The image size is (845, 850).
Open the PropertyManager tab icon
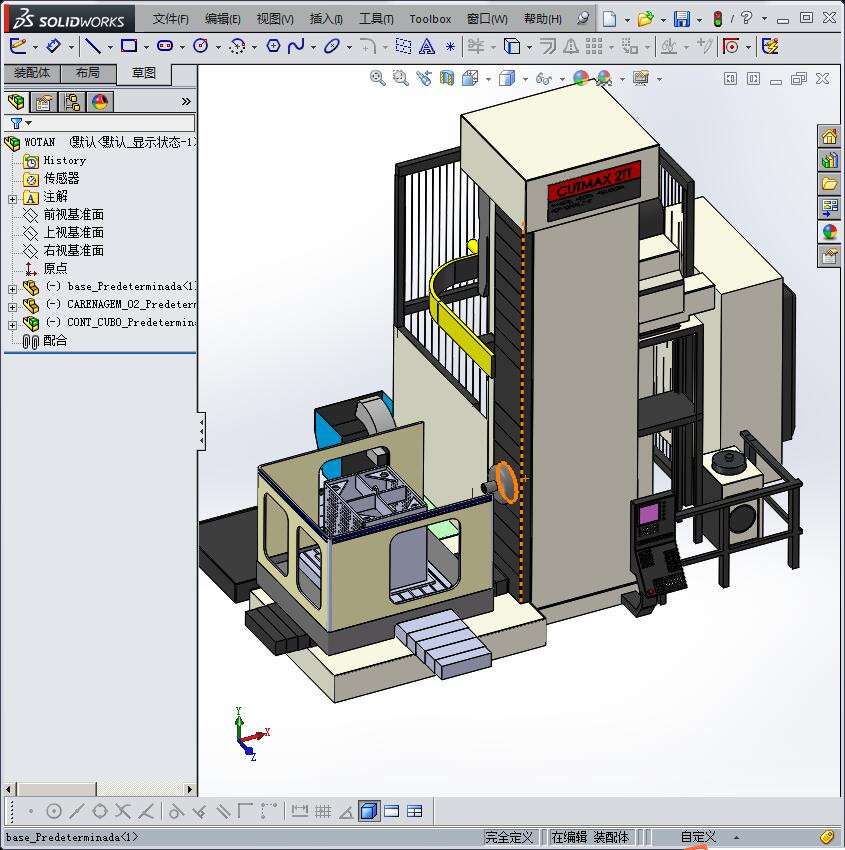click(x=43, y=102)
